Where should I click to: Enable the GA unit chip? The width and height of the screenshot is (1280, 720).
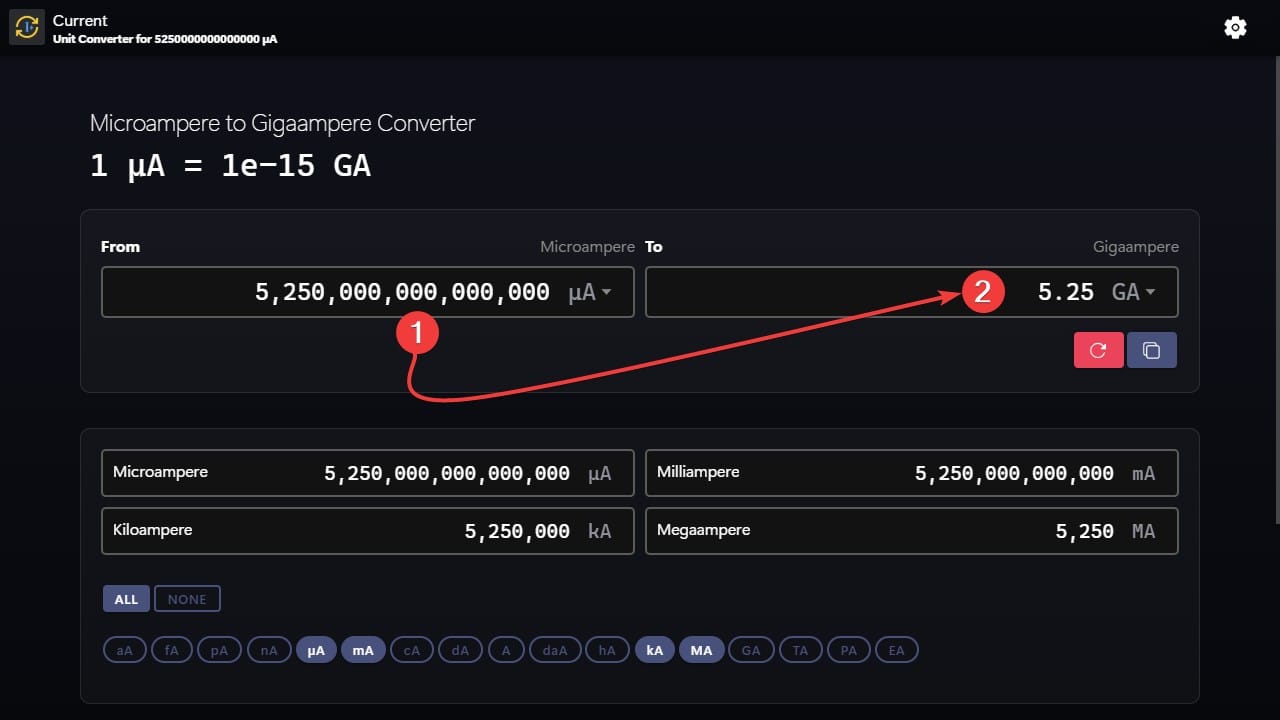[751, 649]
